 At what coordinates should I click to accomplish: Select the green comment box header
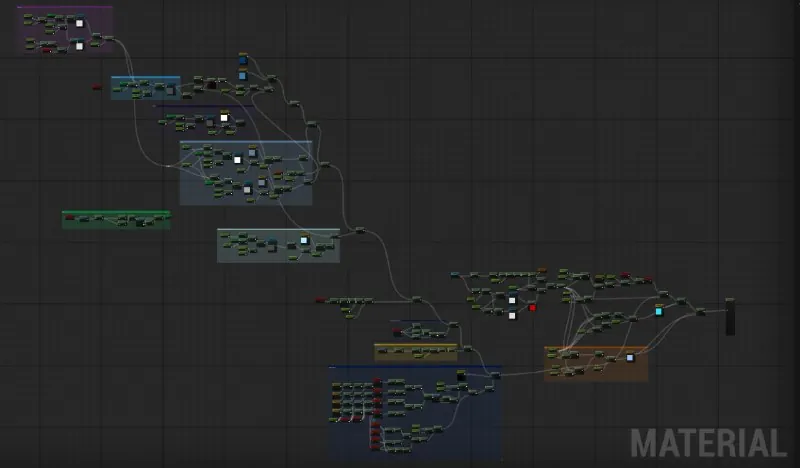point(116,212)
